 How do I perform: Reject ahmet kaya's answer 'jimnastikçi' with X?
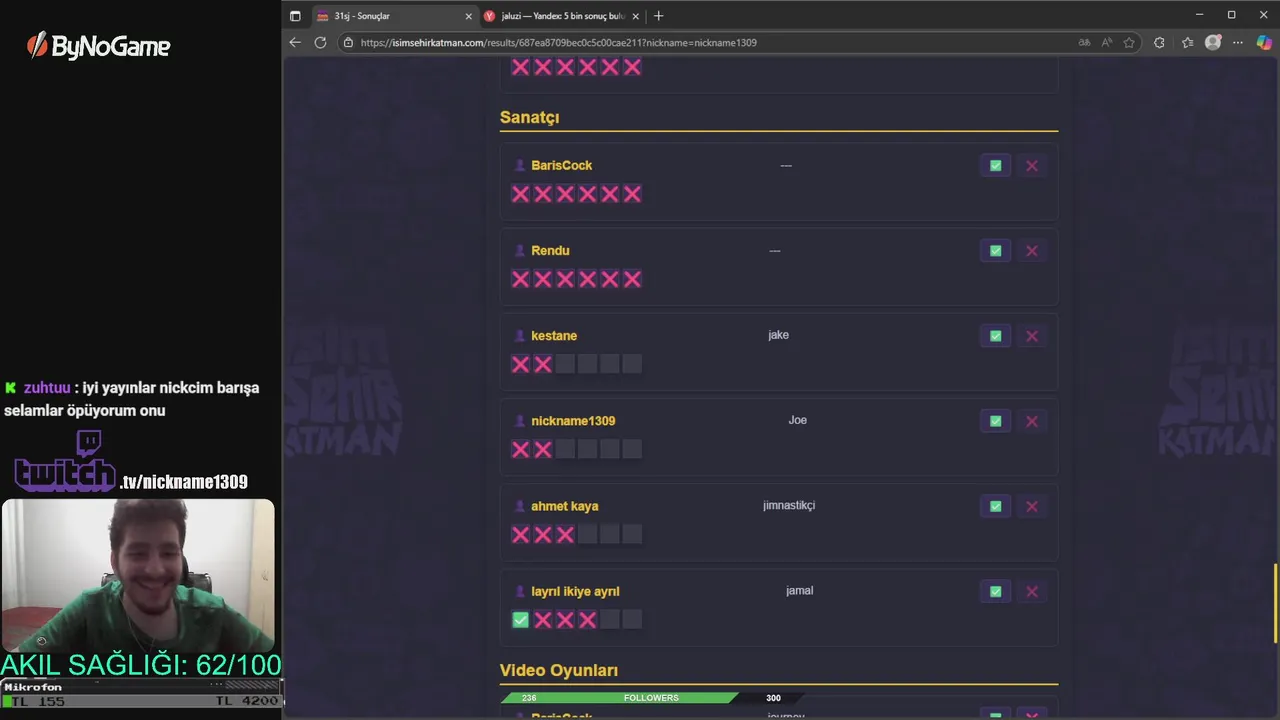[1032, 506]
